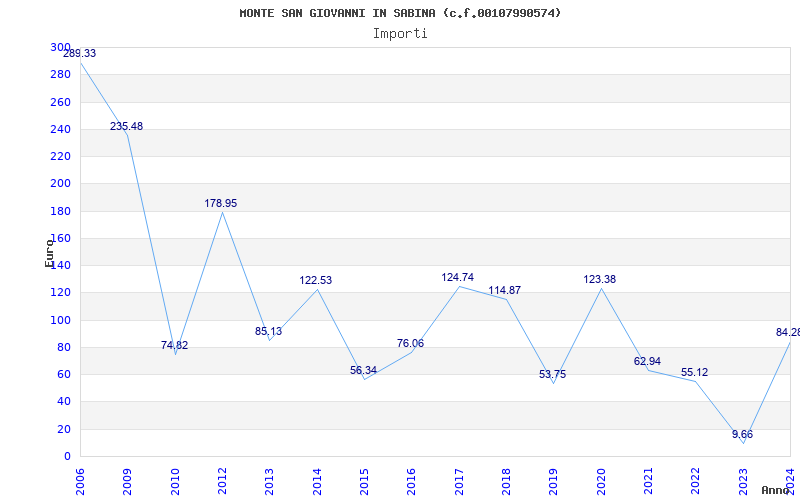Image resolution: width=800 pixels, height=500 pixels.
Task: Click the 178.95 peak value label
Action: (221, 203)
